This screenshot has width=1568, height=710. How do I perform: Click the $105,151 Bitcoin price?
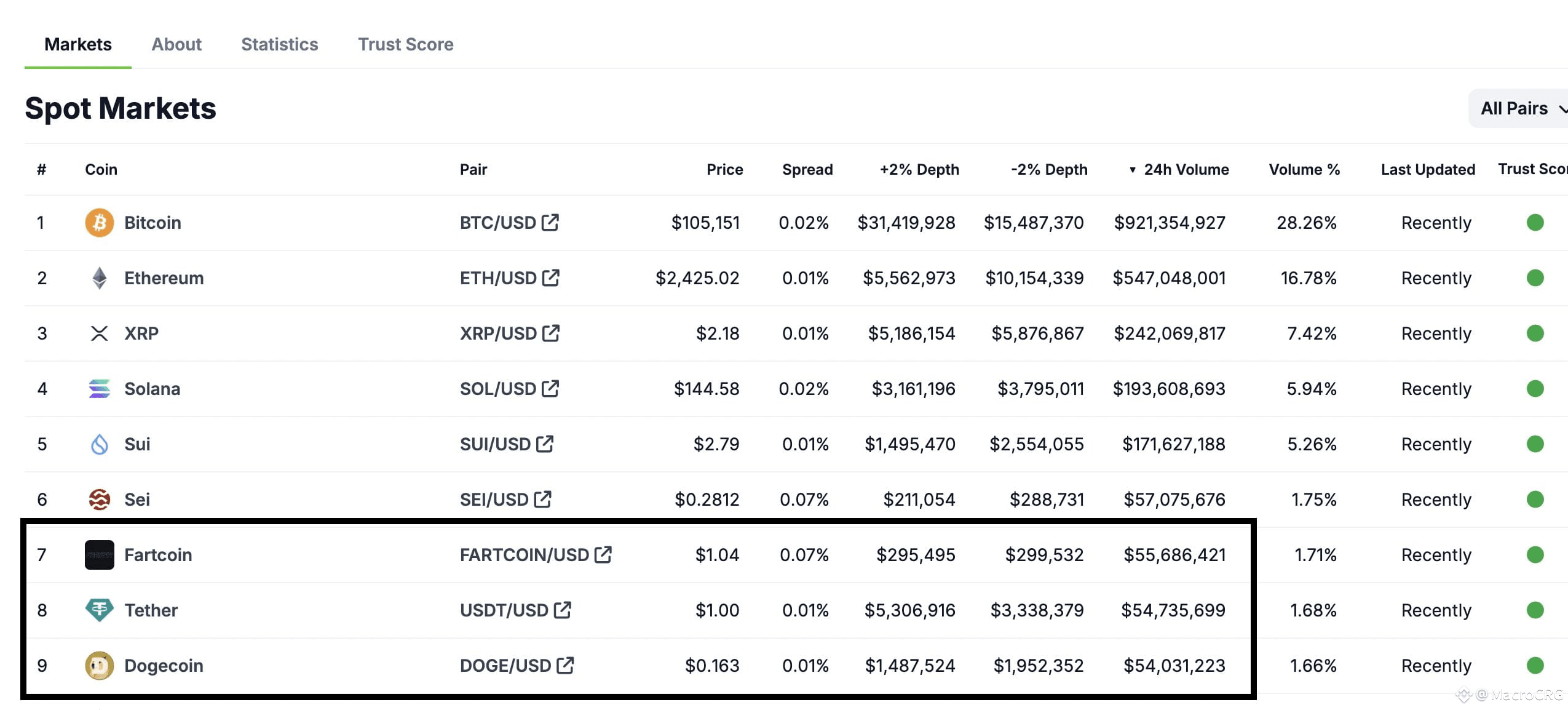click(x=705, y=223)
